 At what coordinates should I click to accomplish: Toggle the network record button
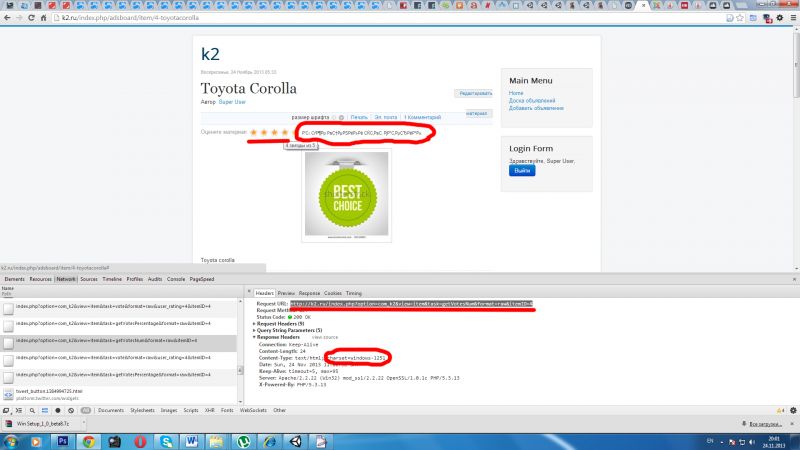coord(58,410)
